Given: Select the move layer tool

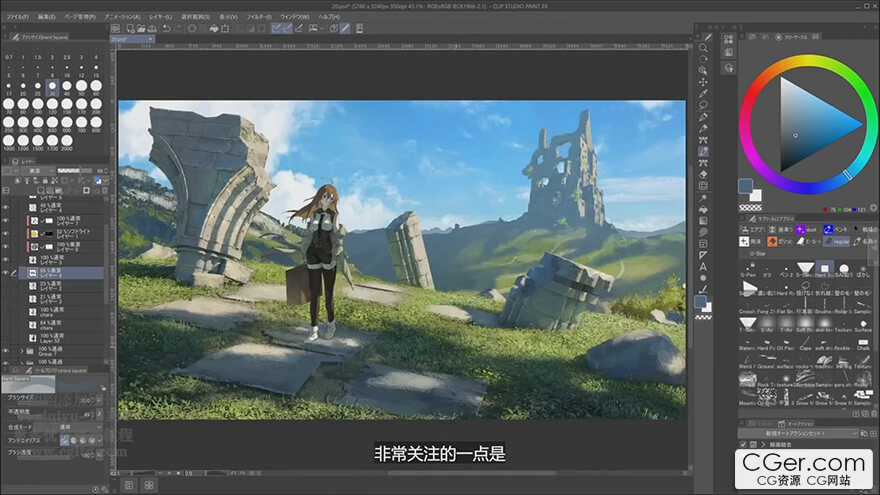Looking at the screenshot, I should click(x=704, y=82).
